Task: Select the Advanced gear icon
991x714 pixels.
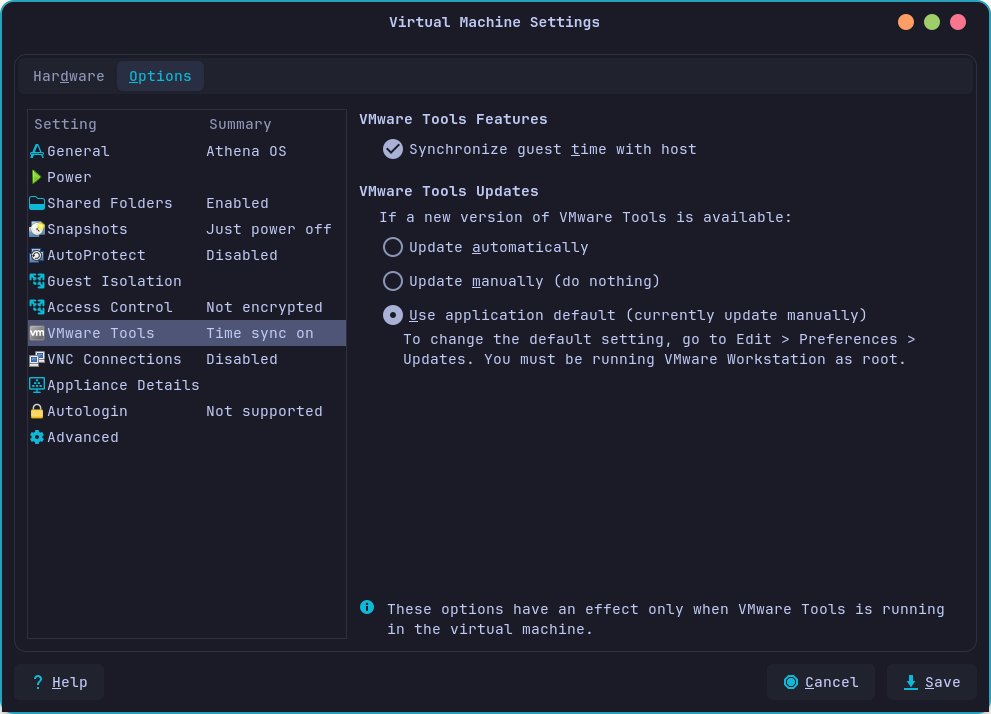Action: pos(38,437)
